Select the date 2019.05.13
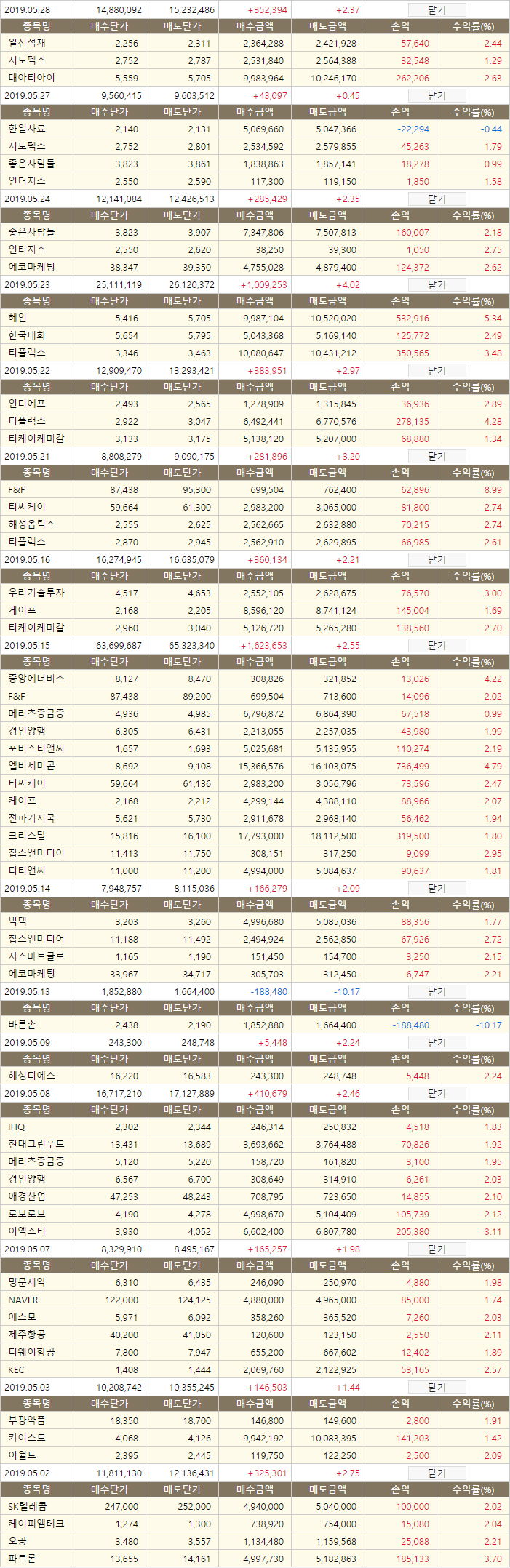Viewport: 510px width, 1568px height. point(27,992)
